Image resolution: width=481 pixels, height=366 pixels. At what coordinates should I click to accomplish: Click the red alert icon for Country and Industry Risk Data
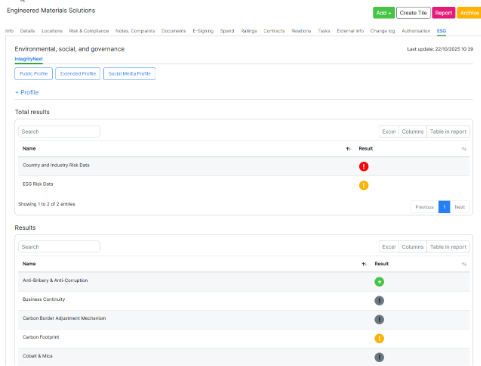(363, 166)
